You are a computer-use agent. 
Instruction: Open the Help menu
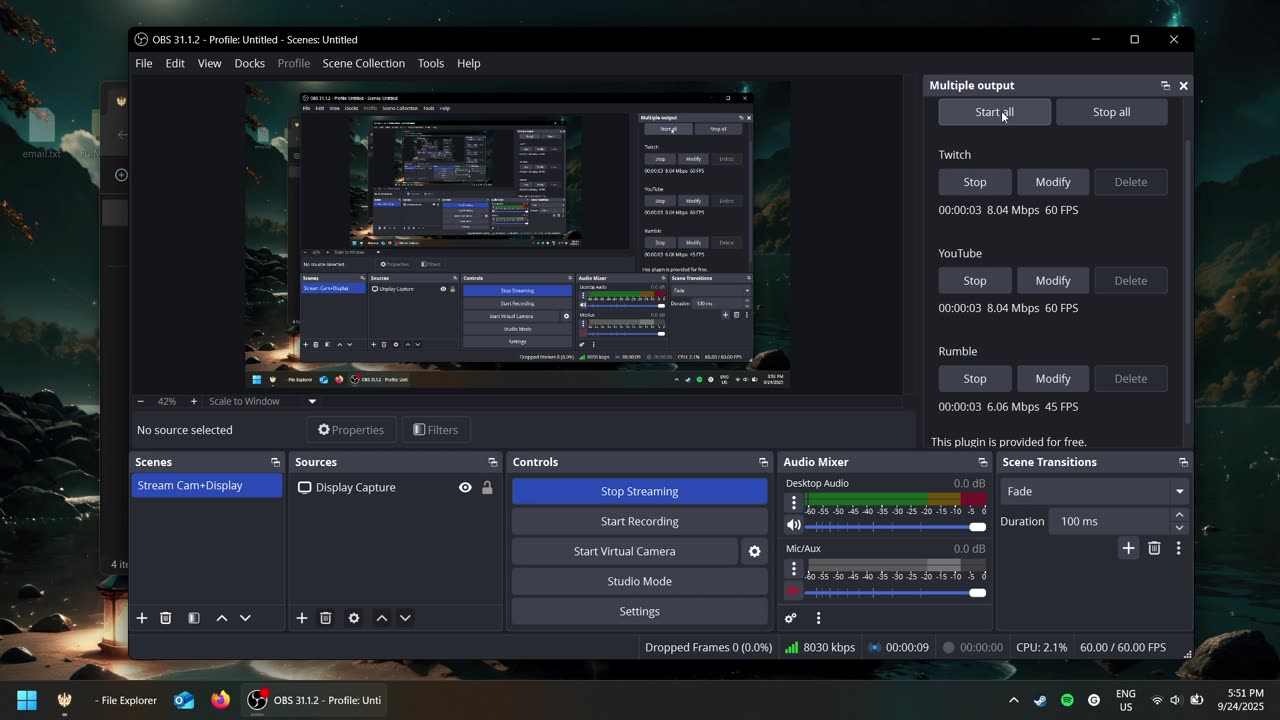(469, 63)
